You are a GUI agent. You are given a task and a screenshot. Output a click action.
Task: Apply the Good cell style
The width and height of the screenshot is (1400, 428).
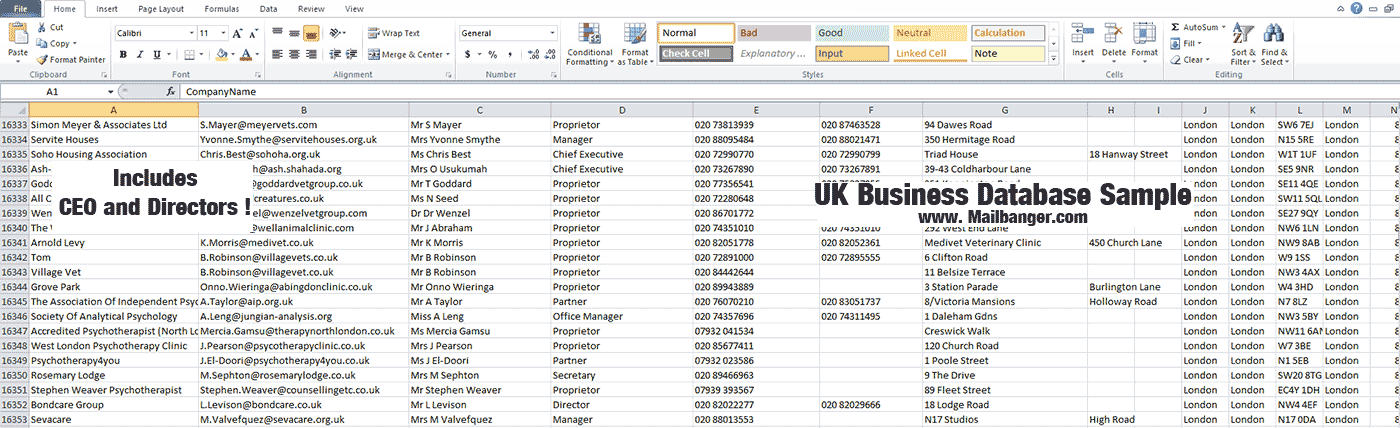tap(851, 33)
